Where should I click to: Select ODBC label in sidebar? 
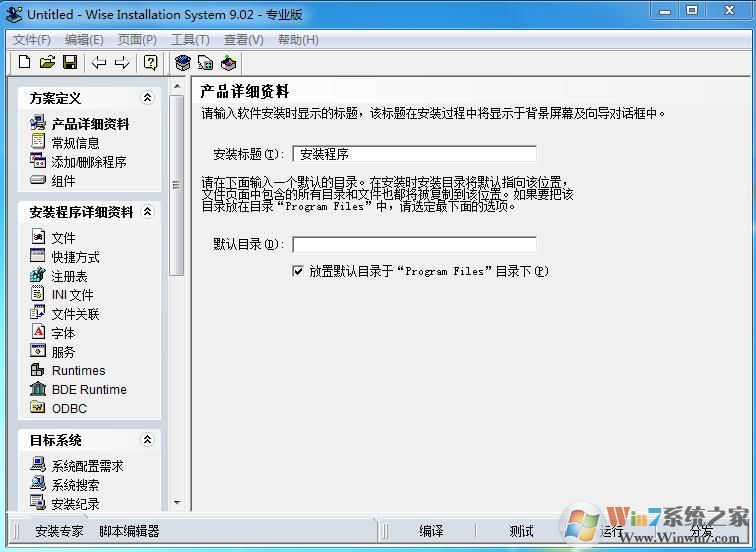click(69, 408)
